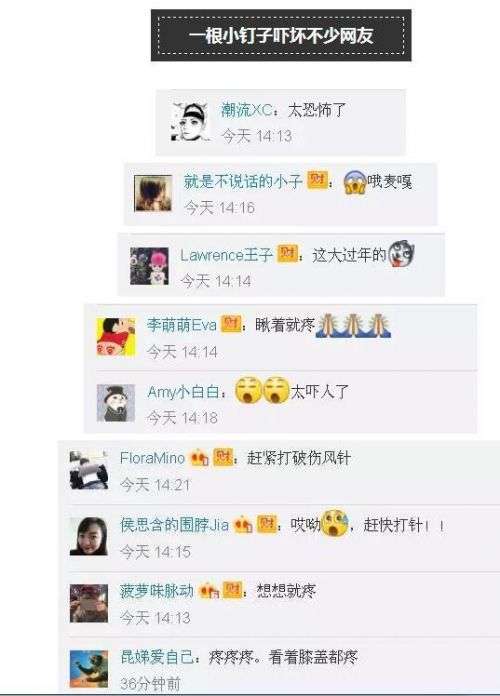The image size is (500, 696).
Task: Click the username 菠萝味脉动
Action: coord(157,591)
